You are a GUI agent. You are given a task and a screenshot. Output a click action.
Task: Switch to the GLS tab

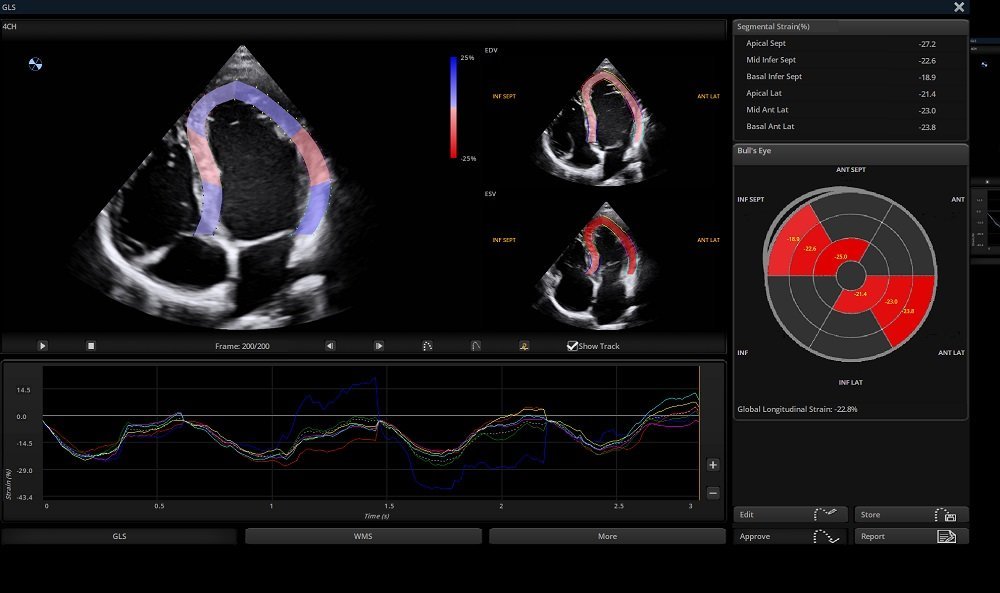pos(119,537)
